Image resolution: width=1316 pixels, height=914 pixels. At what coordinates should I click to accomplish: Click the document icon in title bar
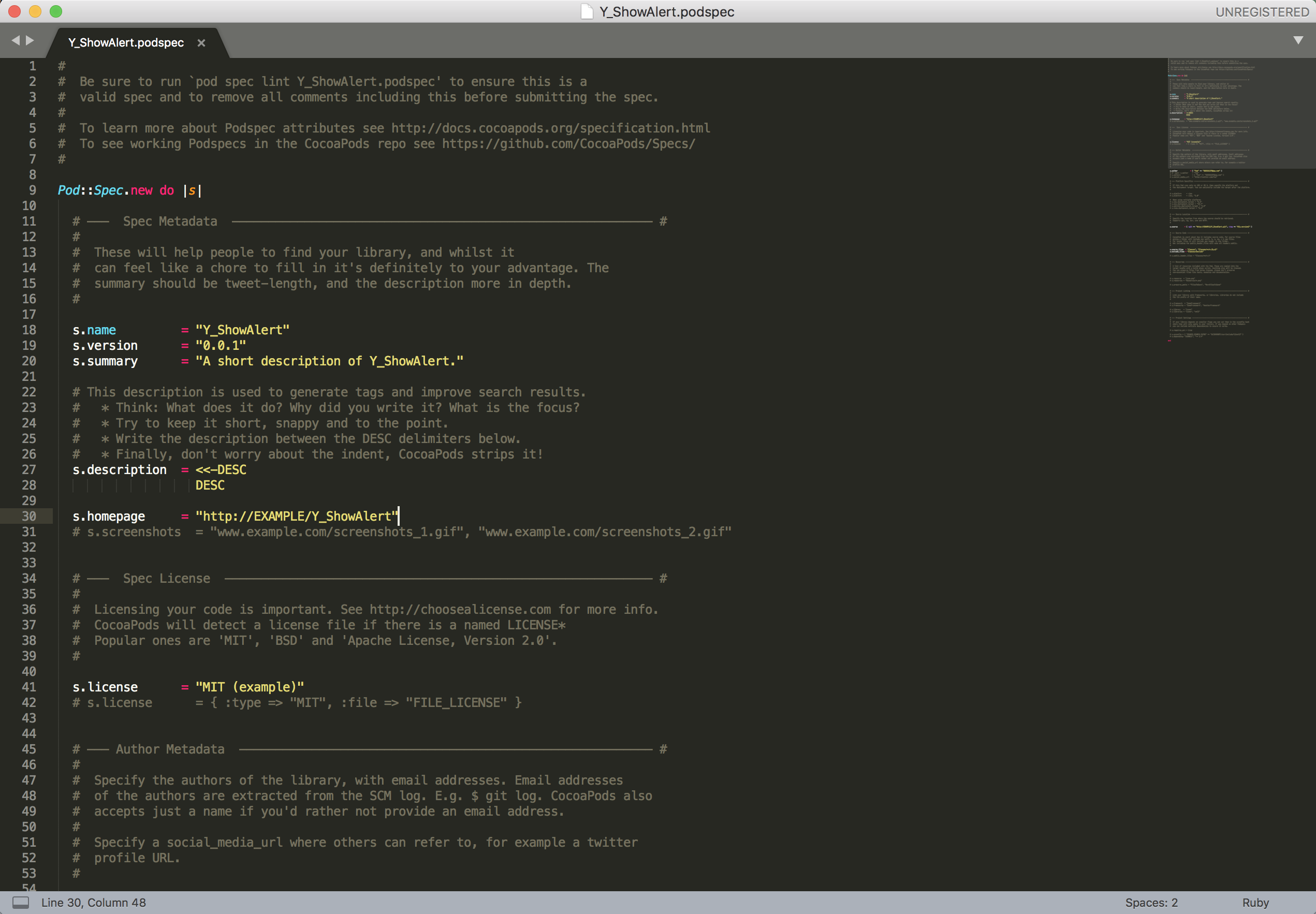[x=587, y=11]
